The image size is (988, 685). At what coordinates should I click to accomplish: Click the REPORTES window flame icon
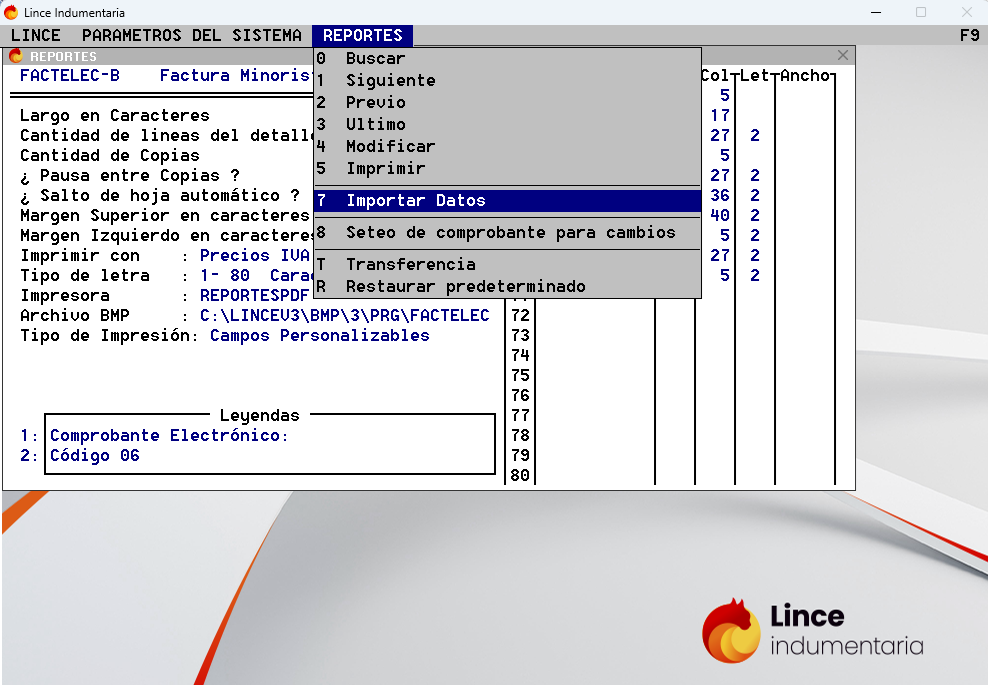click(16, 56)
